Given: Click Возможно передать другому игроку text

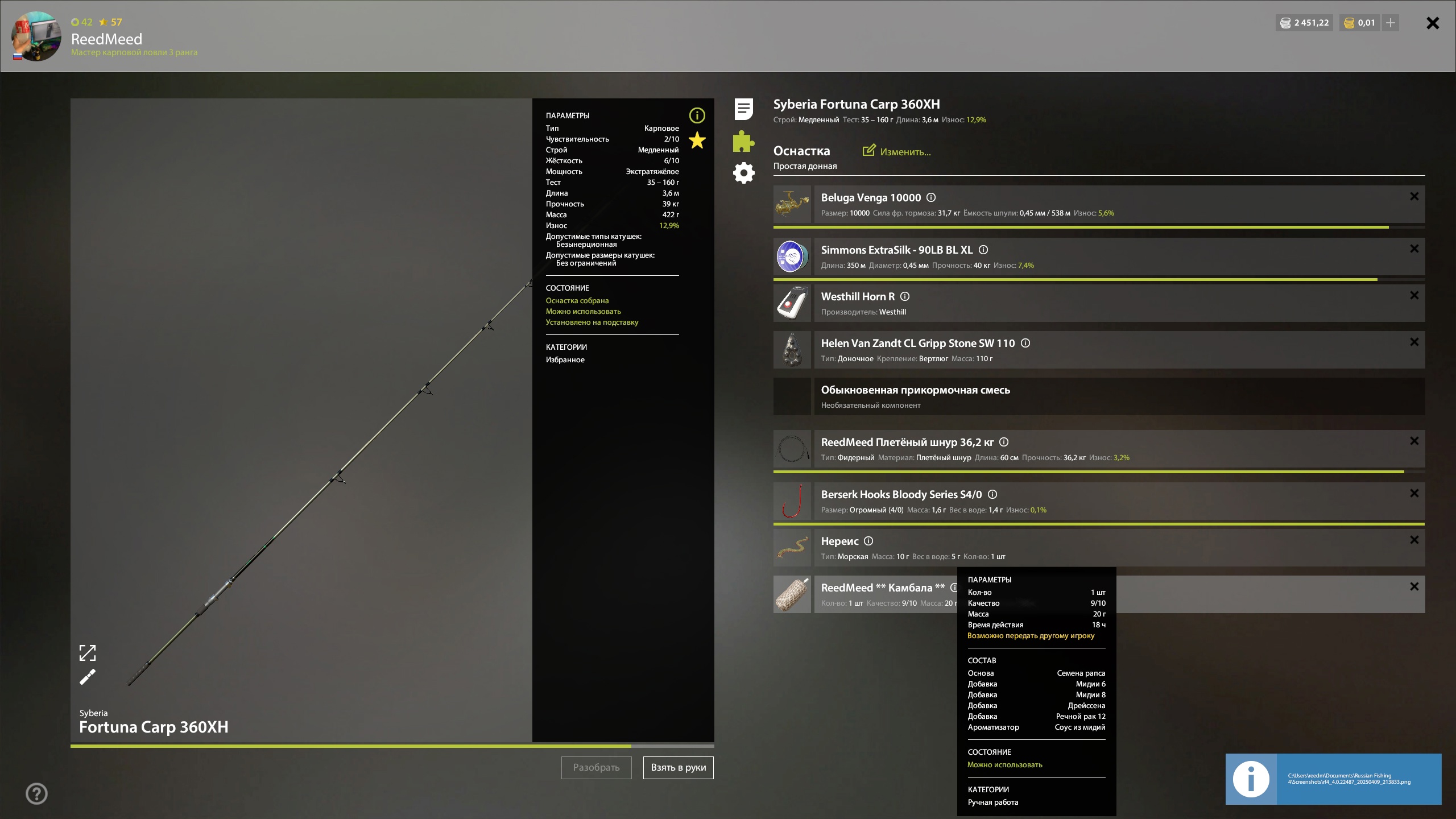Looking at the screenshot, I should tap(1031, 635).
